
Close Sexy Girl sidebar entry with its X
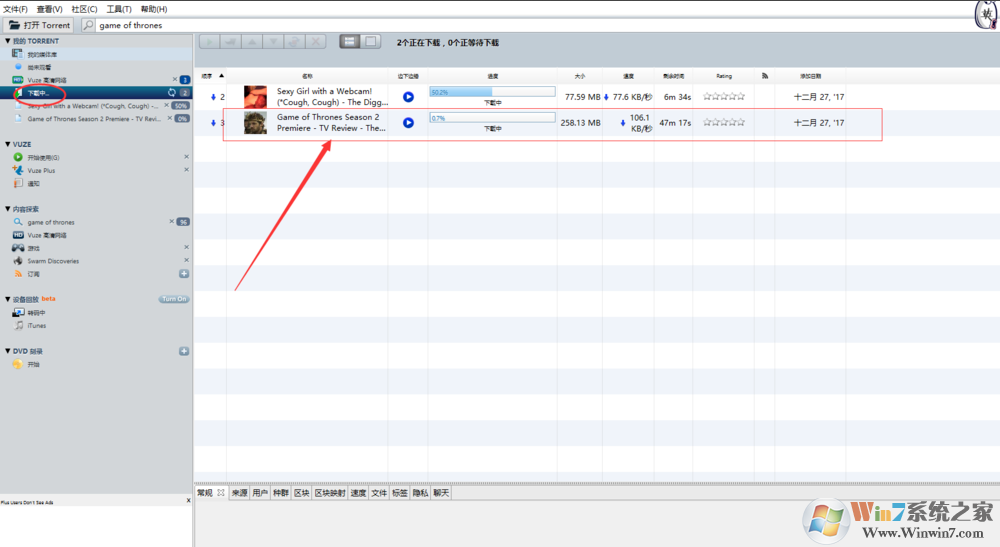point(167,105)
